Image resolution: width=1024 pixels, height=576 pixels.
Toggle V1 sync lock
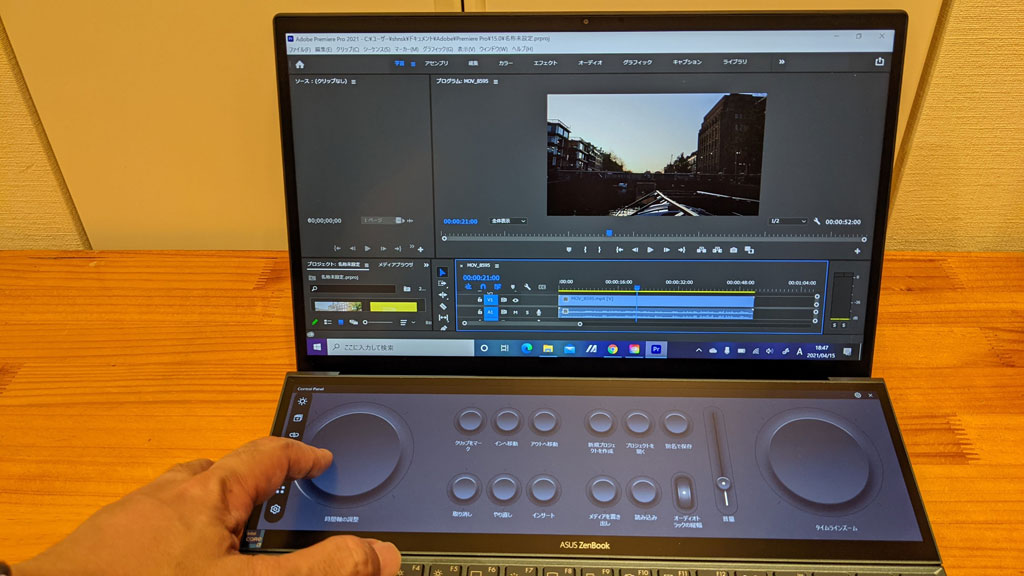504,300
